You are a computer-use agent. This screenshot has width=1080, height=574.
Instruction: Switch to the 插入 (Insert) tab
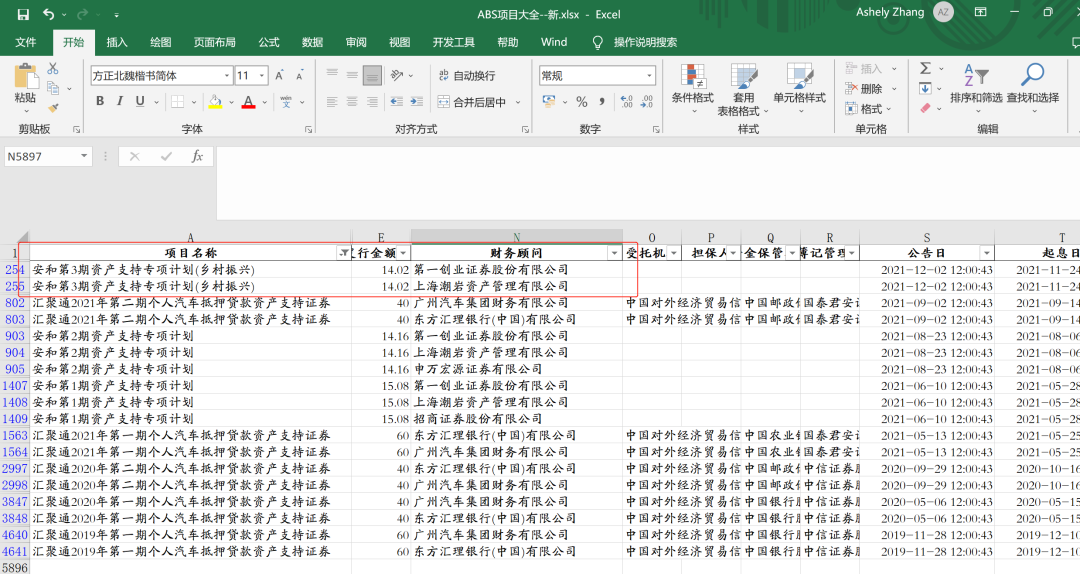[x=117, y=42]
